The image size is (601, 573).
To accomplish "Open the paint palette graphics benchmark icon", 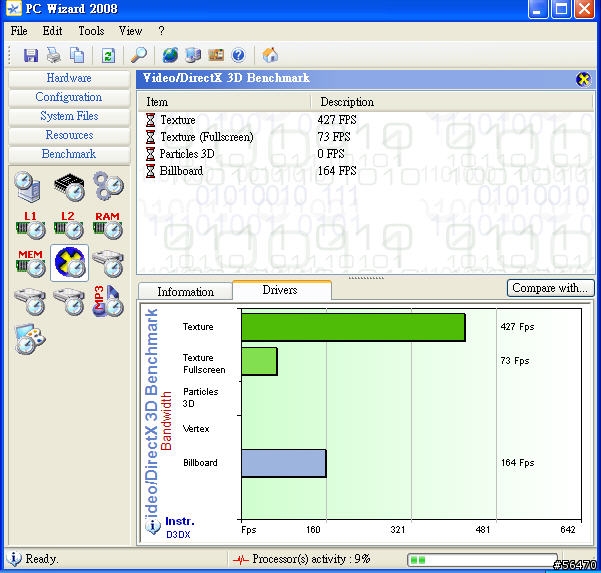I will [30, 339].
